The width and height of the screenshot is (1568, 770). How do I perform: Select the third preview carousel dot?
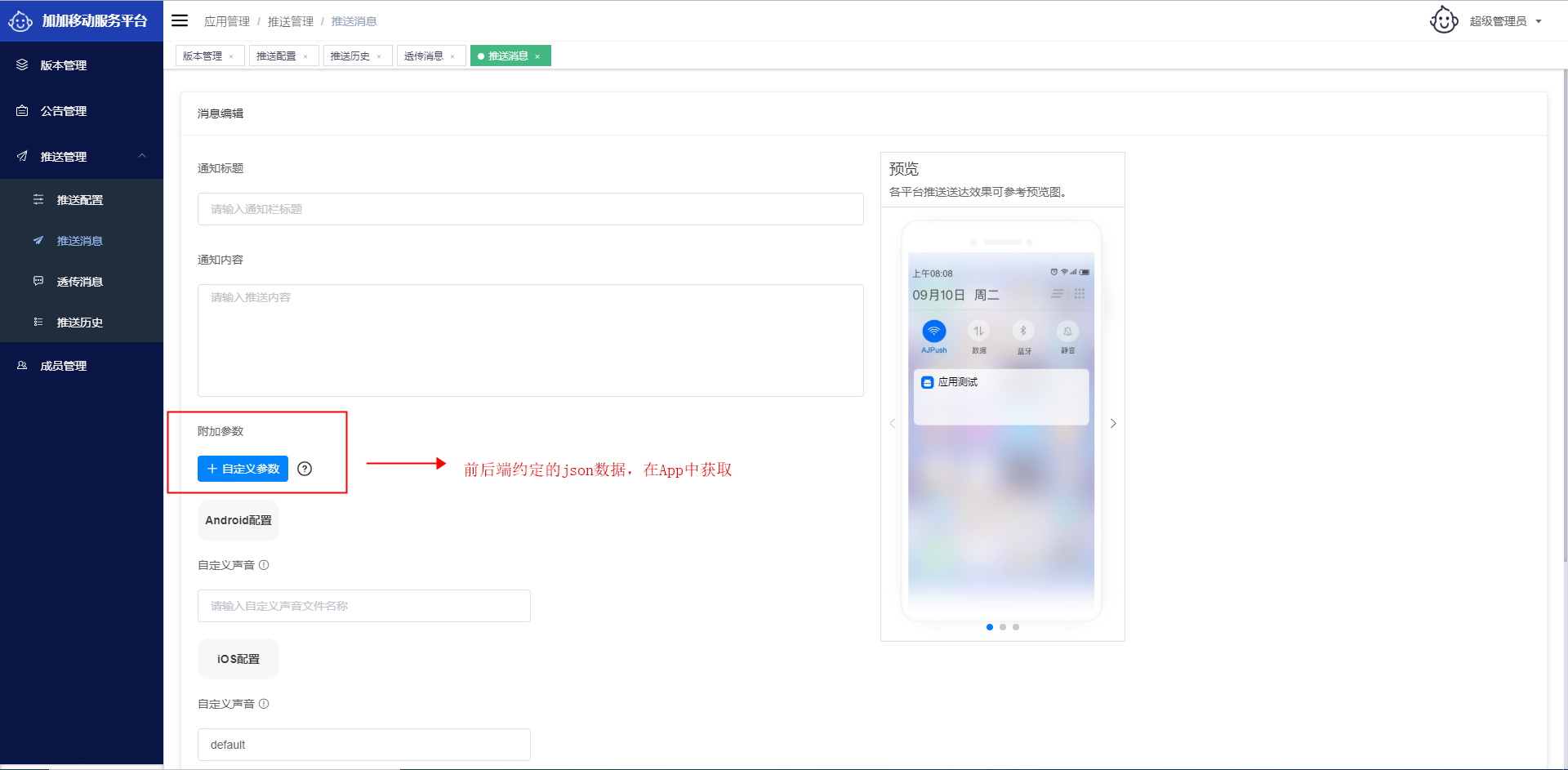tap(1016, 627)
